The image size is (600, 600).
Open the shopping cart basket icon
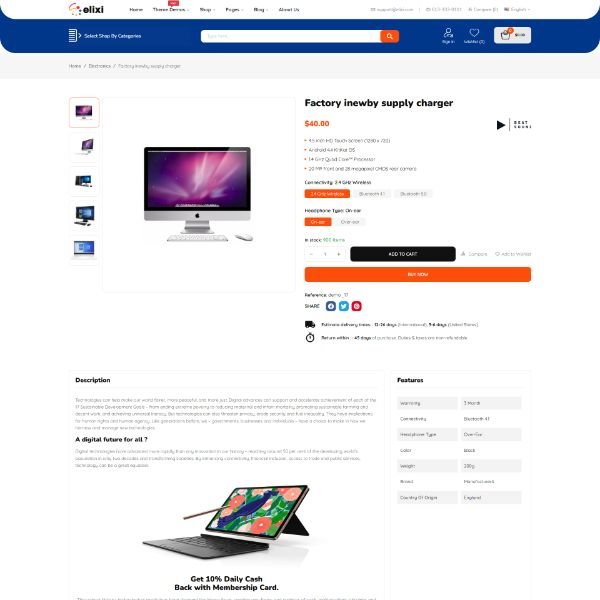505,35
